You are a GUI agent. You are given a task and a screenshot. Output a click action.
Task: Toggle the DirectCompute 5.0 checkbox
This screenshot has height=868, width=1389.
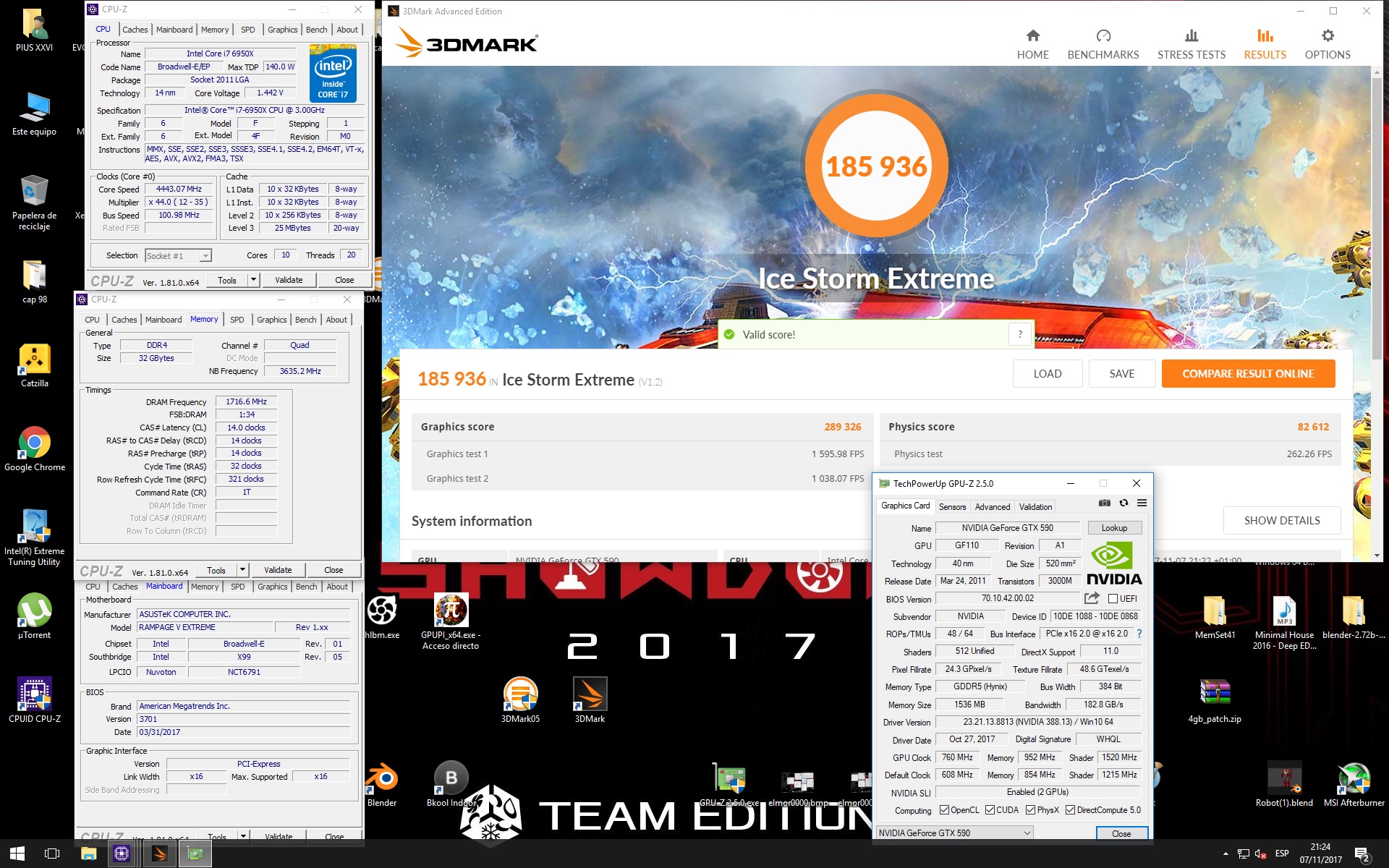pyautogui.click(x=1070, y=810)
